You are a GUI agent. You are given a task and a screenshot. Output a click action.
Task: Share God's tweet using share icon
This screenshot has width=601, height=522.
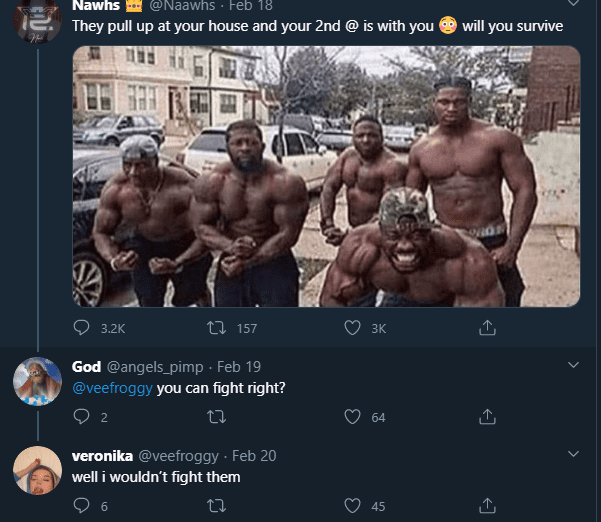pyautogui.click(x=487, y=417)
